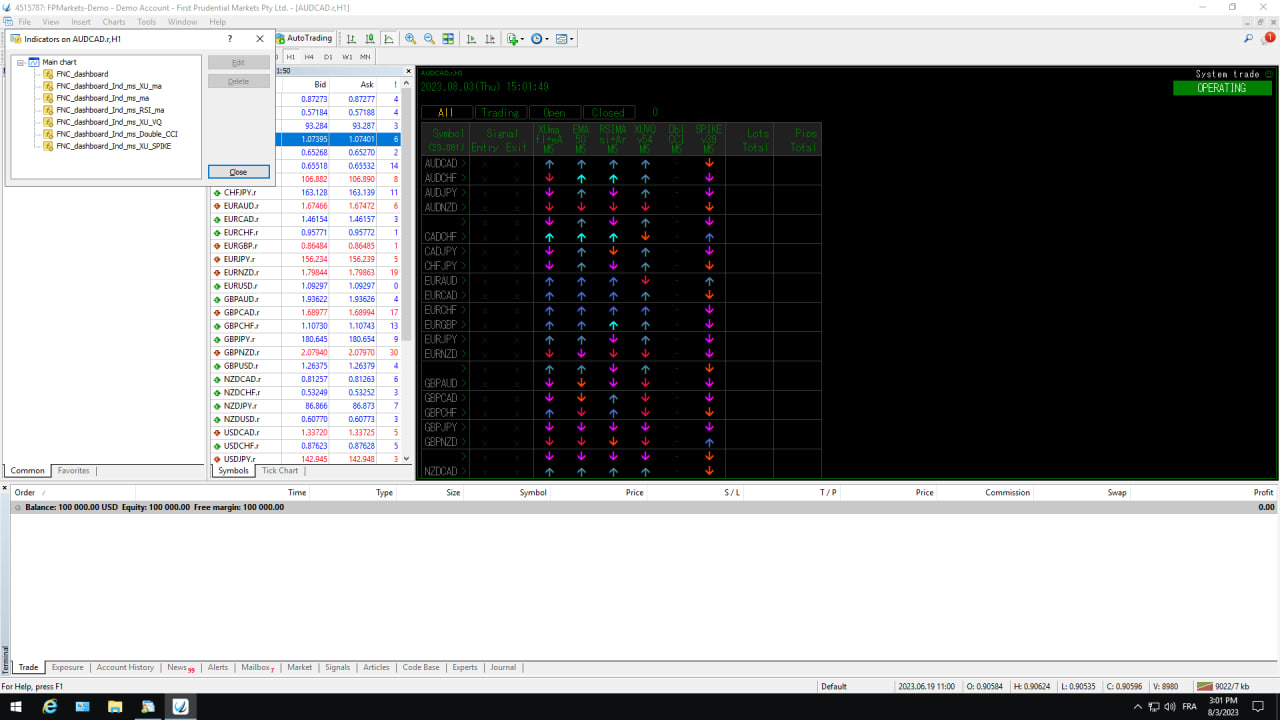Select FNC_dashboard_Ind_ms_RSI_ma indicator
The width and height of the screenshot is (1280, 720).
(x=110, y=110)
